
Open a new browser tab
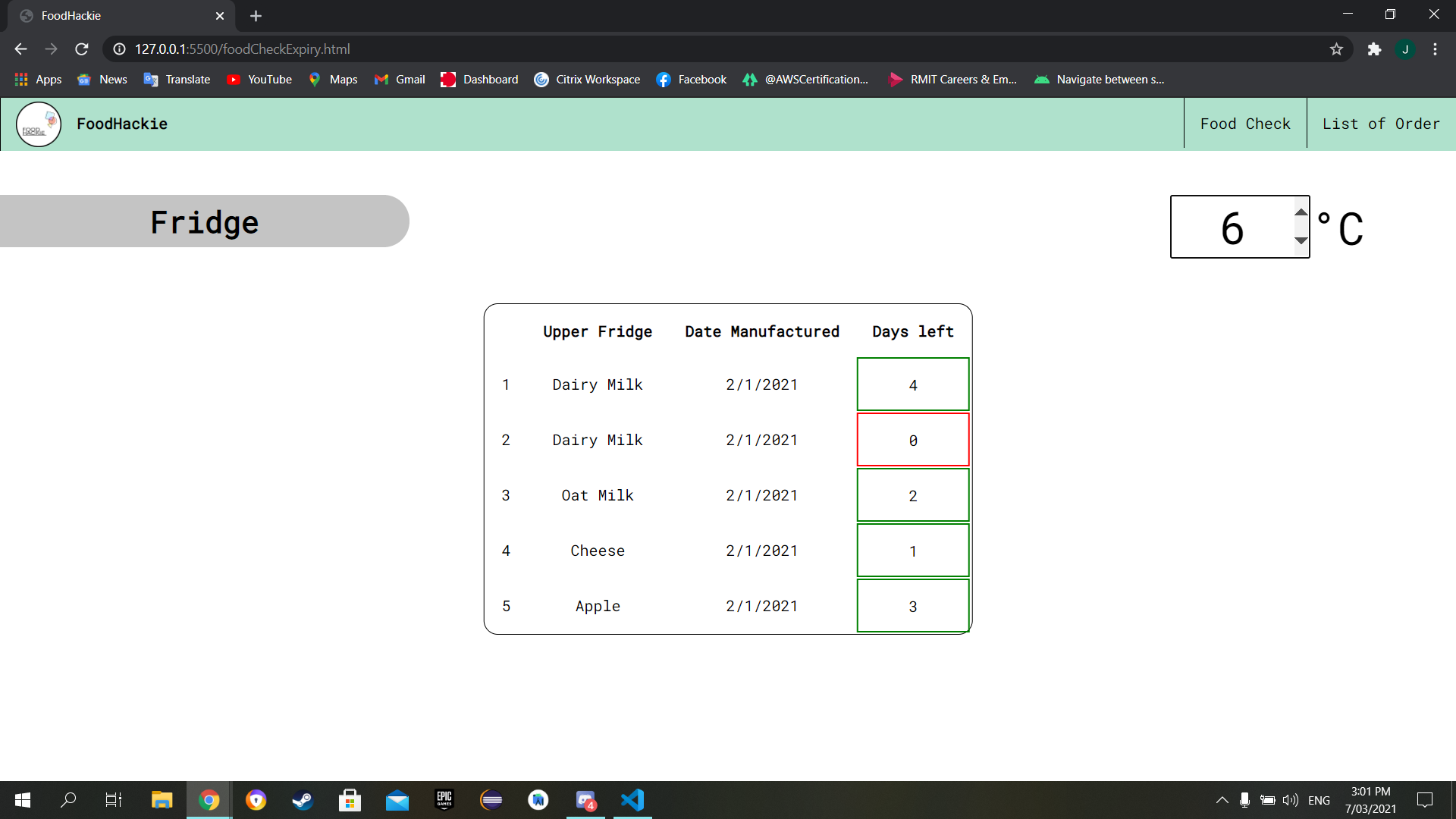tap(256, 16)
